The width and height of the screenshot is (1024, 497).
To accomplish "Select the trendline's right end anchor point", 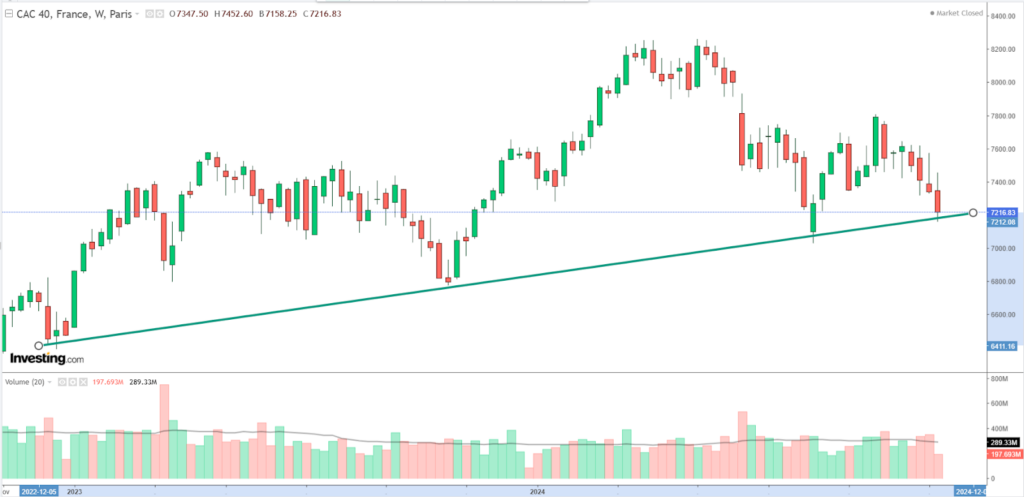I will click(973, 212).
